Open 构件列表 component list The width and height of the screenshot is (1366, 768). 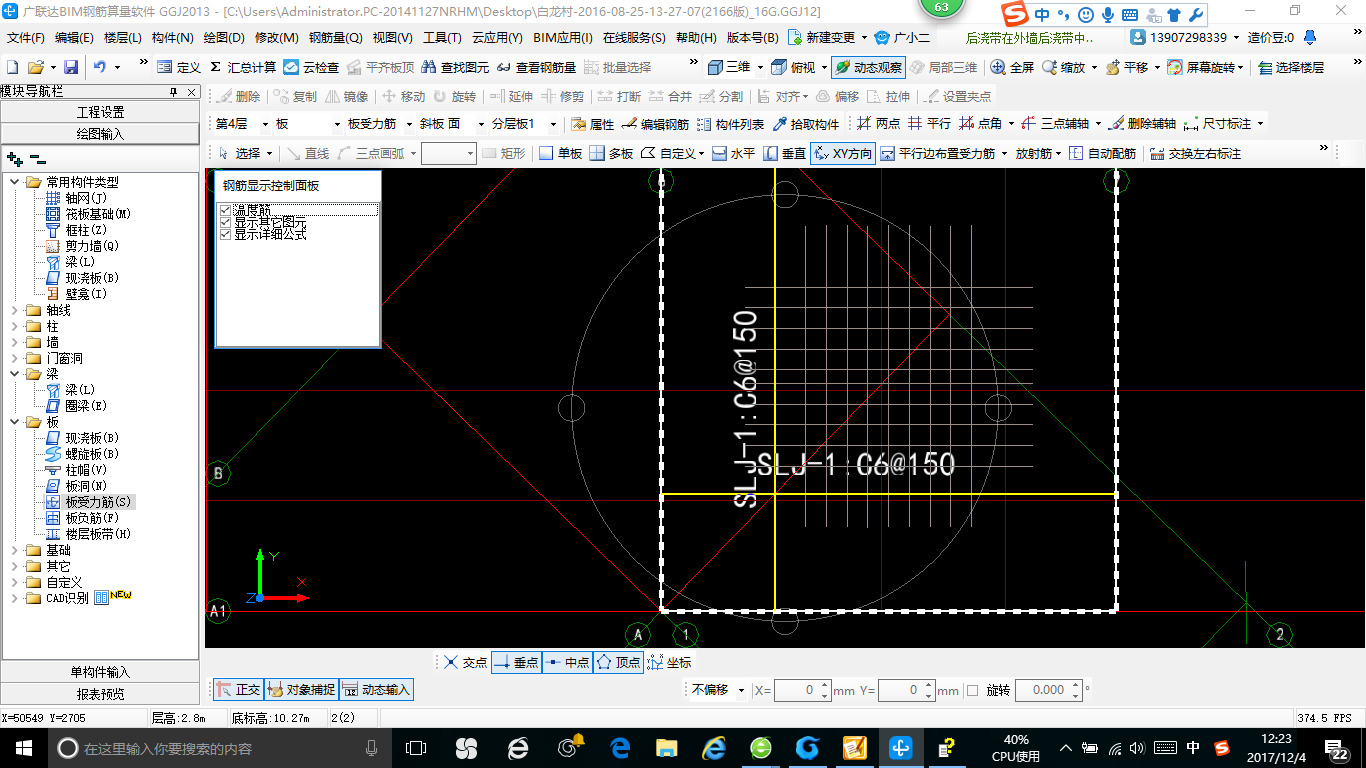tap(730, 124)
